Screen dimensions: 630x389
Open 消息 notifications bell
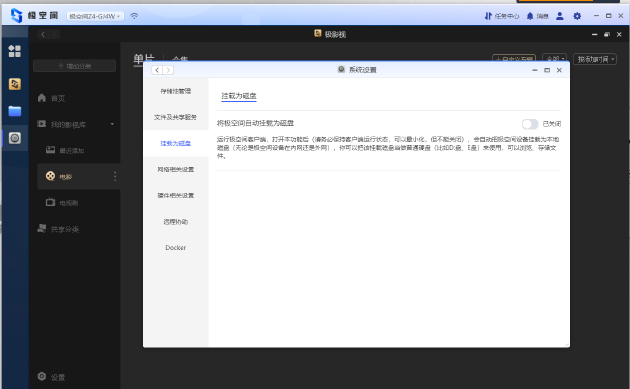tap(538, 16)
